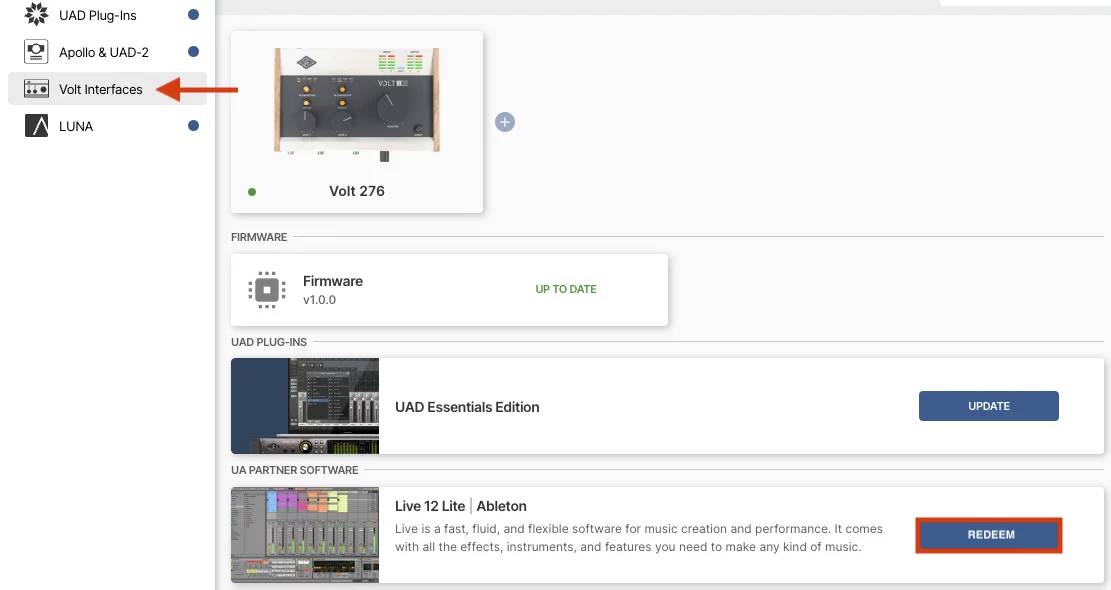Redeem Ableton Live 12 Lite
The height and width of the screenshot is (590, 1111).
pos(989,535)
